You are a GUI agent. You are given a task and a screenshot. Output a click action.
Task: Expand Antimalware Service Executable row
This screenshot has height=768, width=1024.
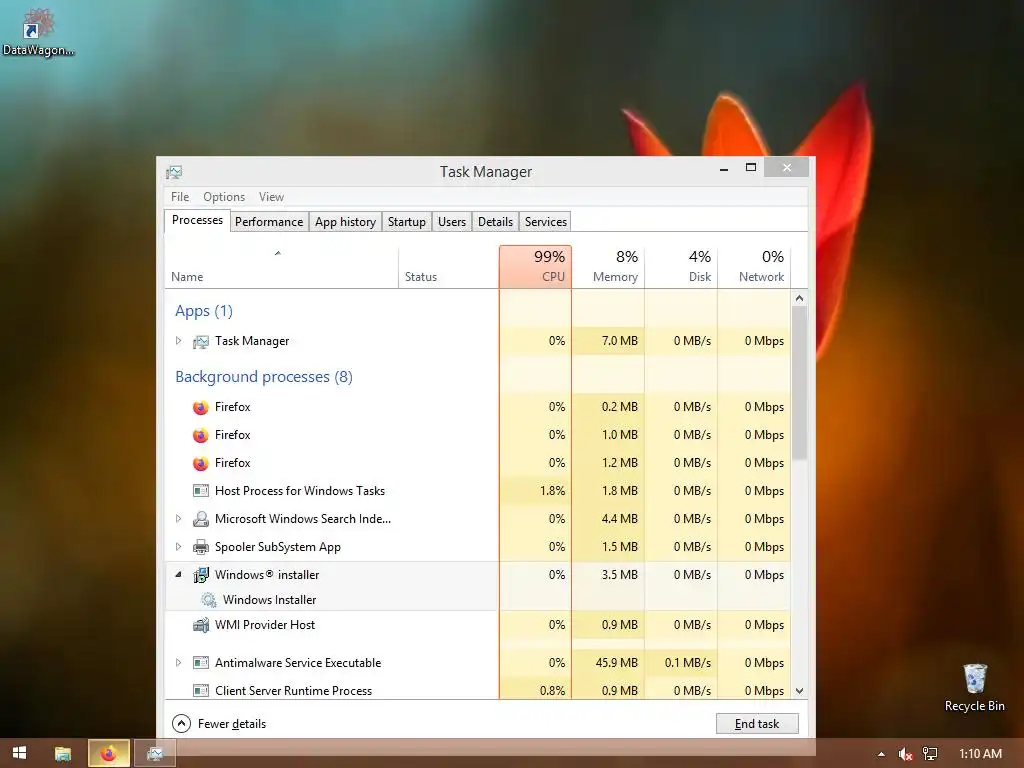[x=178, y=663]
